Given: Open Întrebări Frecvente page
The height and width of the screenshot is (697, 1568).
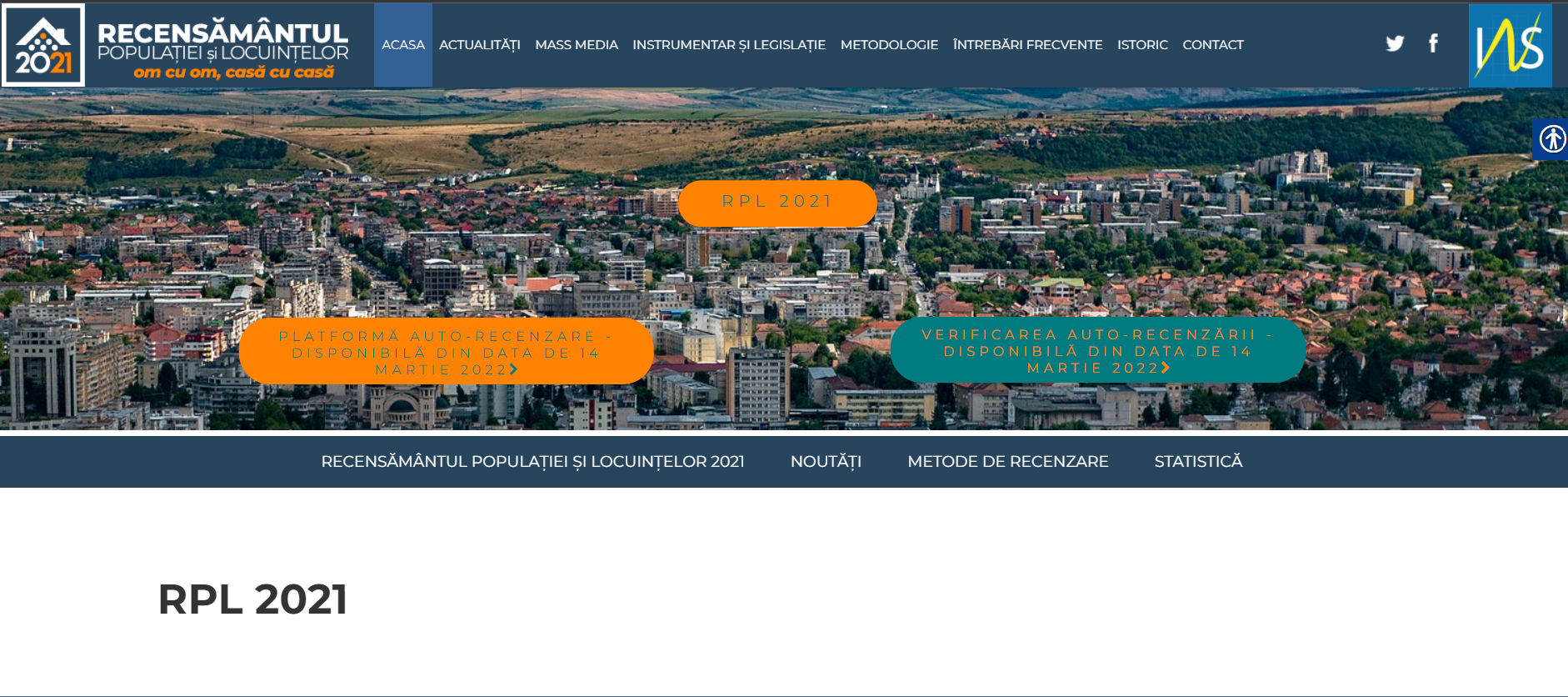Looking at the screenshot, I should 1027,45.
